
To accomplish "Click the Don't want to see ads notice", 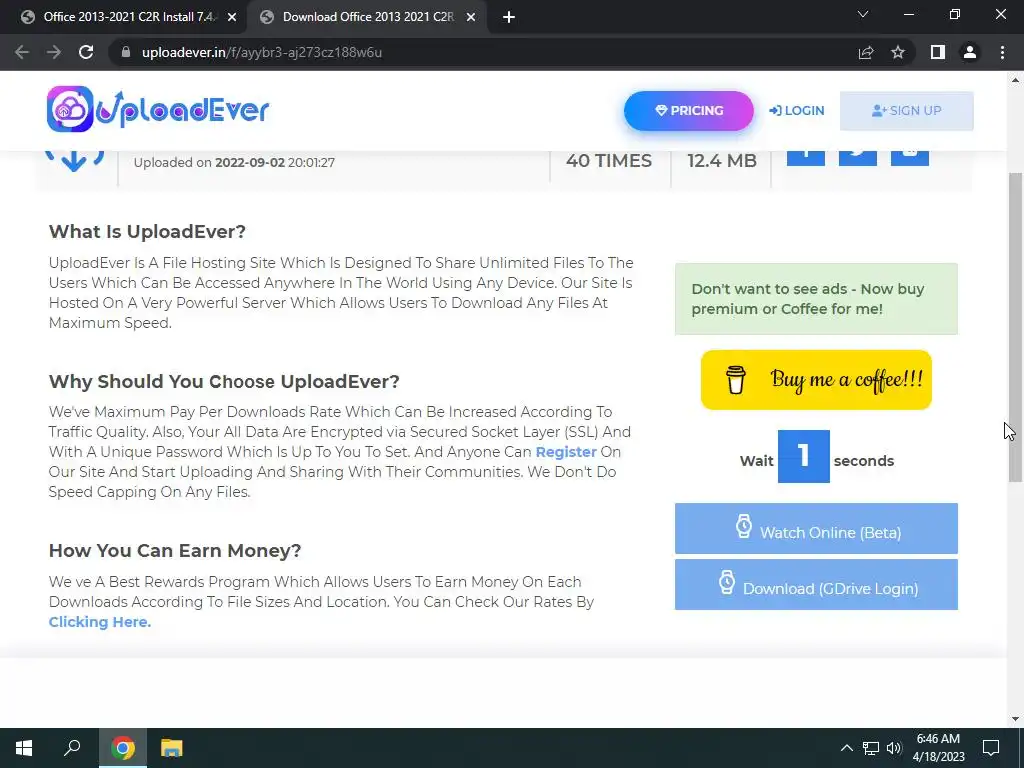I will tap(816, 299).
